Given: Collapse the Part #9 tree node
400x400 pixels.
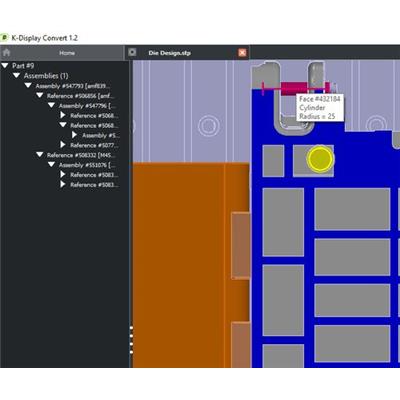Looking at the screenshot, I should (x=5, y=66).
